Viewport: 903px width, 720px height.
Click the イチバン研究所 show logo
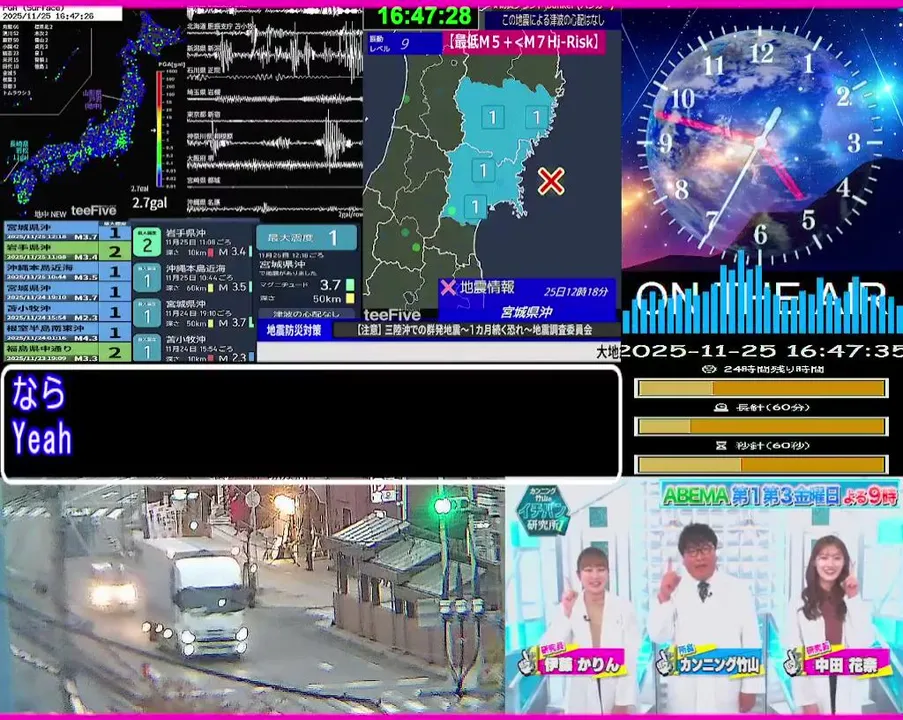click(544, 510)
